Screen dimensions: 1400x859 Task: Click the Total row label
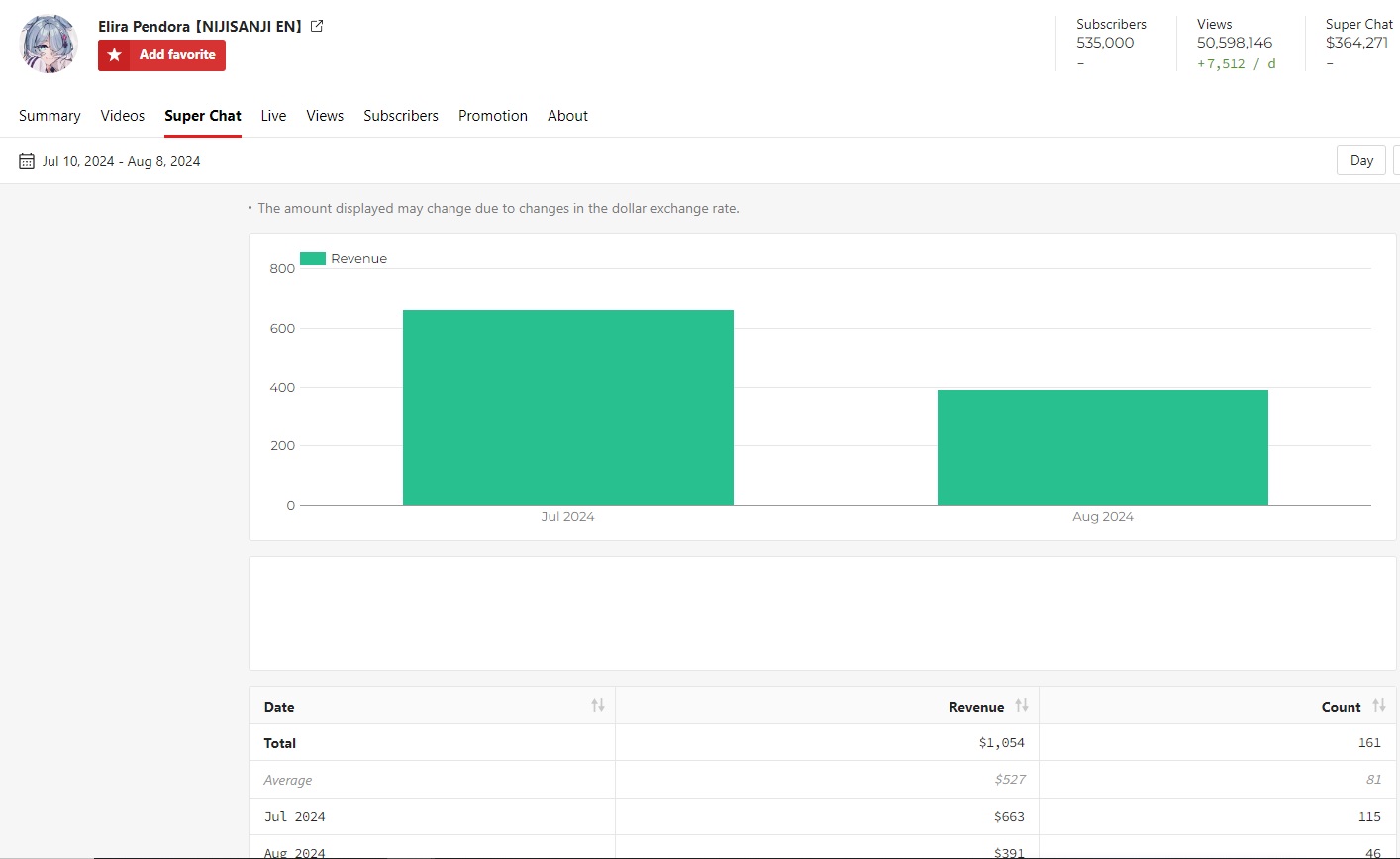pos(280,743)
